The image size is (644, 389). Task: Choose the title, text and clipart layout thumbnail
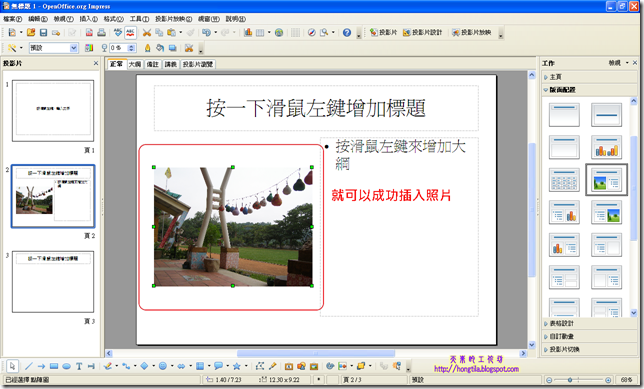pyautogui.click(x=607, y=212)
